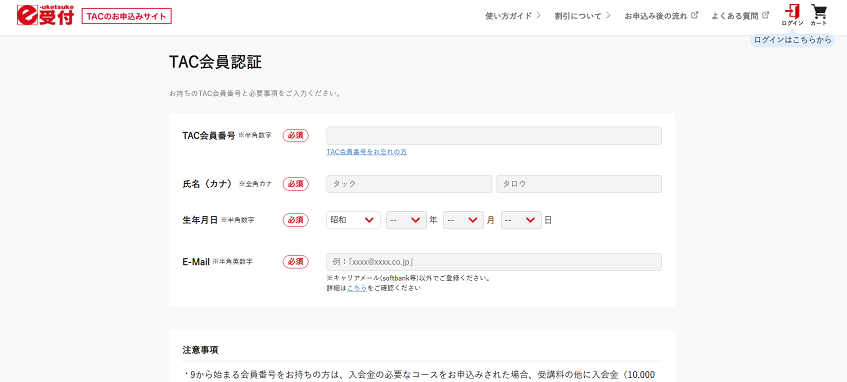This screenshot has height=382, width=847.
Task: Focus the given name kana field タロウ
Action: pyautogui.click(x=579, y=184)
